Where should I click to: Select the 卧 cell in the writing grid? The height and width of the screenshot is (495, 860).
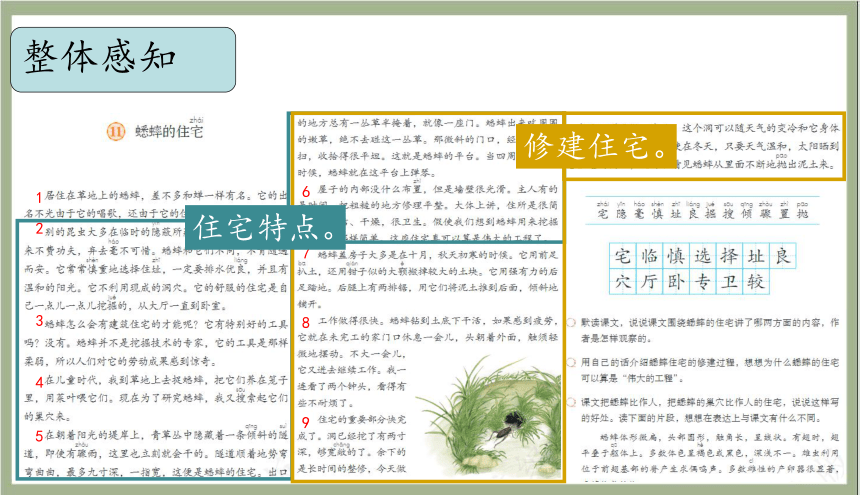tap(676, 282)
